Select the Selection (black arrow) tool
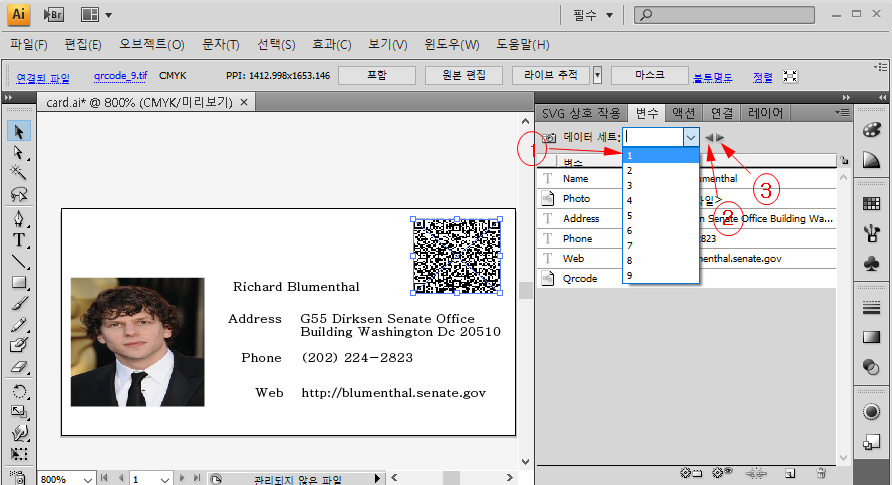This screenshot has width=892, height=485. [x=18, y=131]
